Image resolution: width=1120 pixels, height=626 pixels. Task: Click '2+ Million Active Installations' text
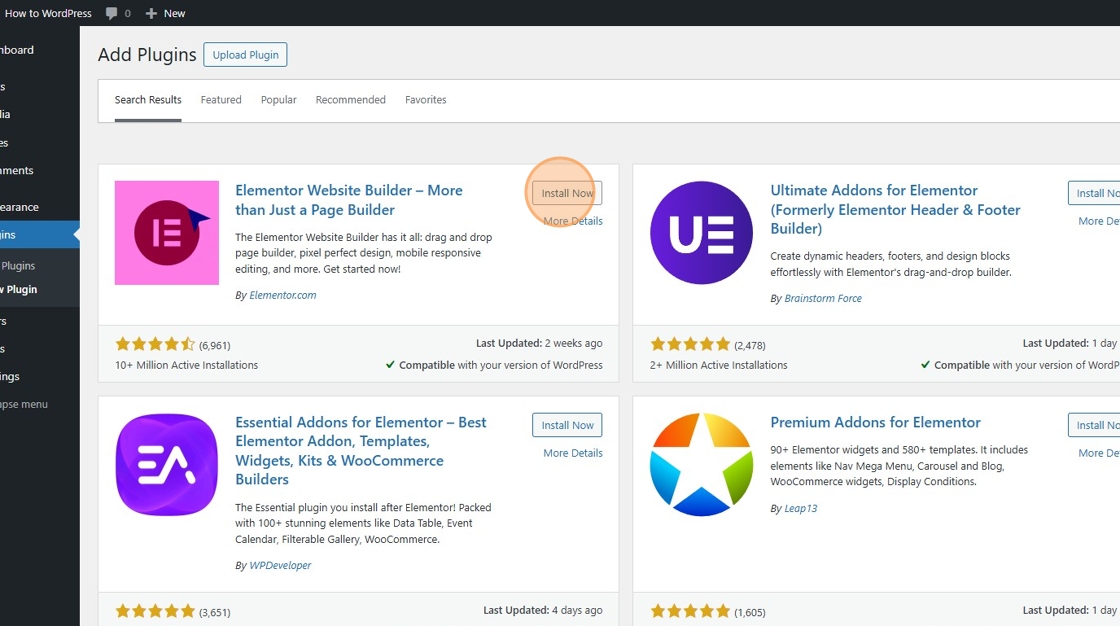tap(719, 365)
